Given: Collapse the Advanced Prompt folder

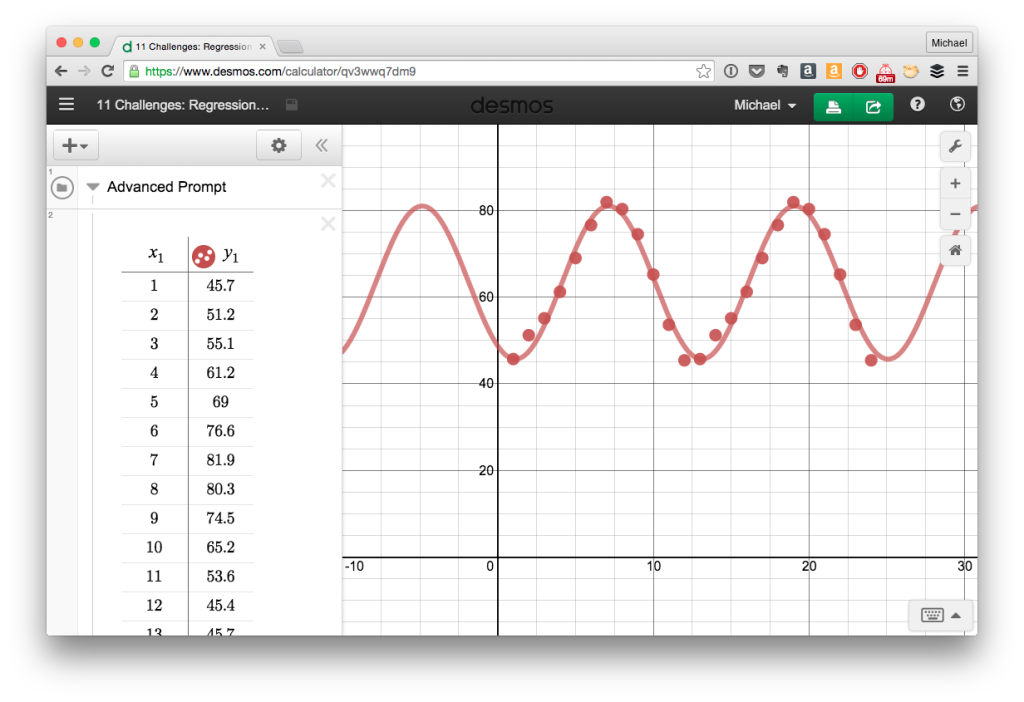Looking at the screenshot, I should coord(93,187).
